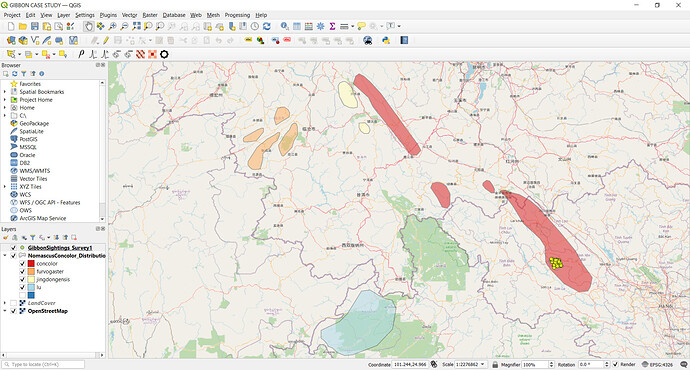Select the Pan Map hand tool
The image size is (690, 370).
click(88, 26)
